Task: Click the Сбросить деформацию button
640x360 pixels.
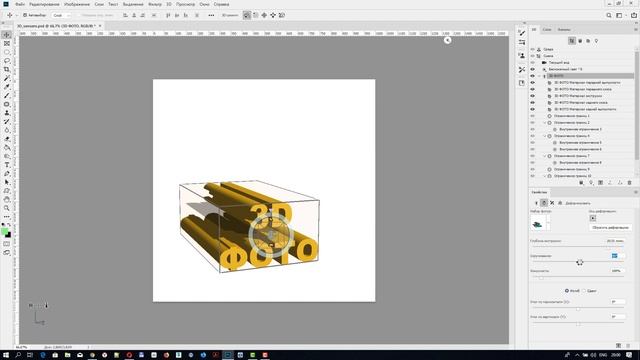Action: (x=610, y=227)
